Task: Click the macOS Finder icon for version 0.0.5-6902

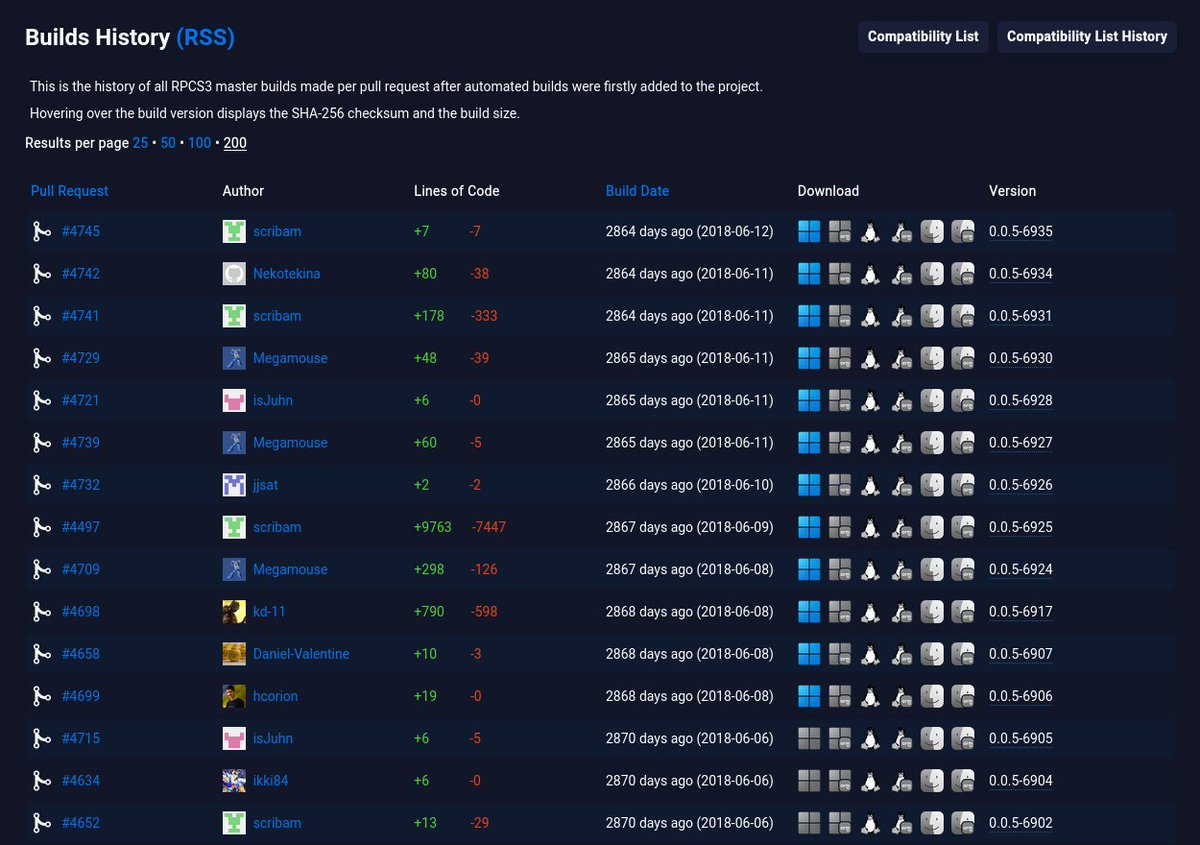Action: click(x=932, y=823)
